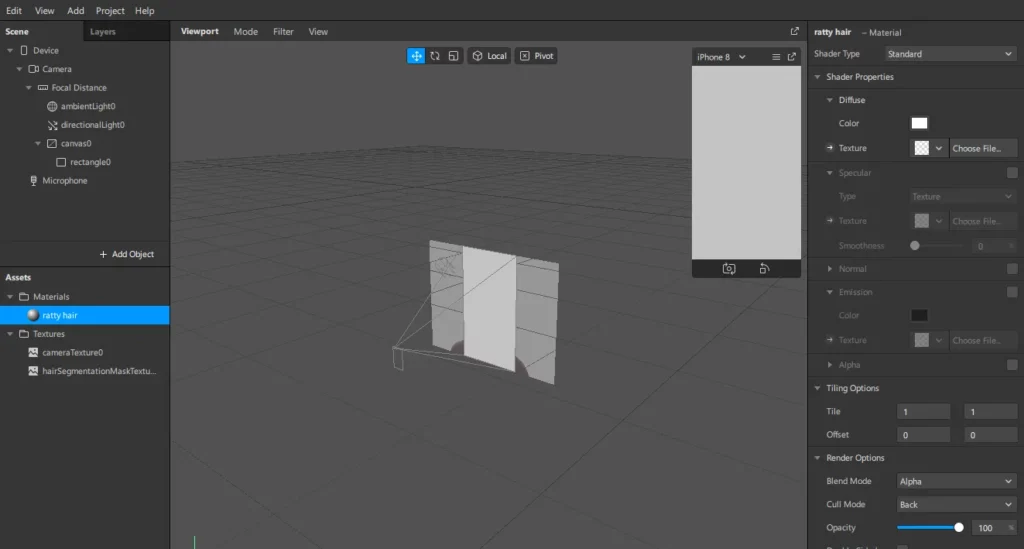Enable the Normal checkbox
Viewport: 1024px width, 549px height.
(x=1012, y=269)
